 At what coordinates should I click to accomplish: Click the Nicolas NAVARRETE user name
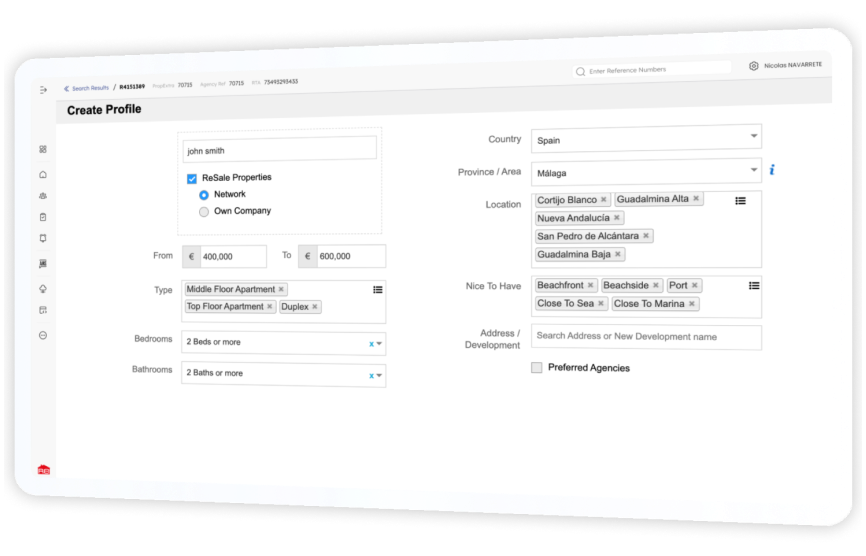point(793,65)
